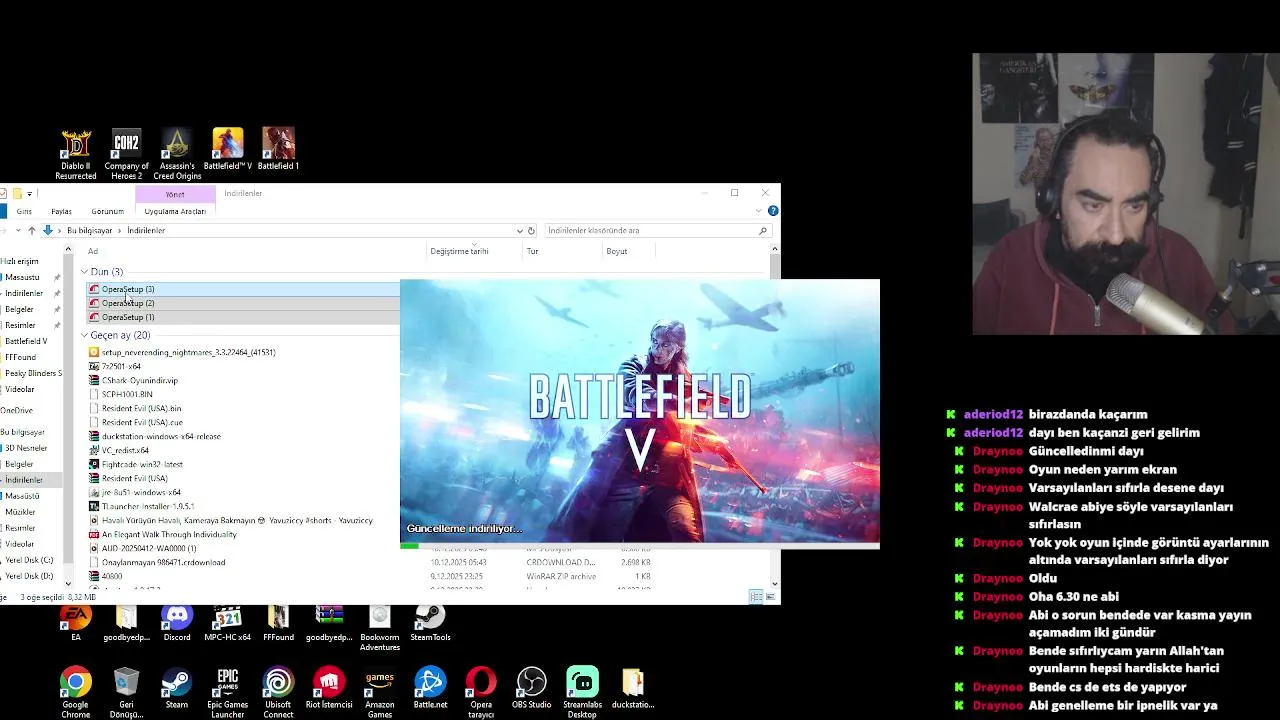Select the OperaSetup (1) file
This screenshot has width=1280, height=720.
pyautogui.click(x=128, y=317)
